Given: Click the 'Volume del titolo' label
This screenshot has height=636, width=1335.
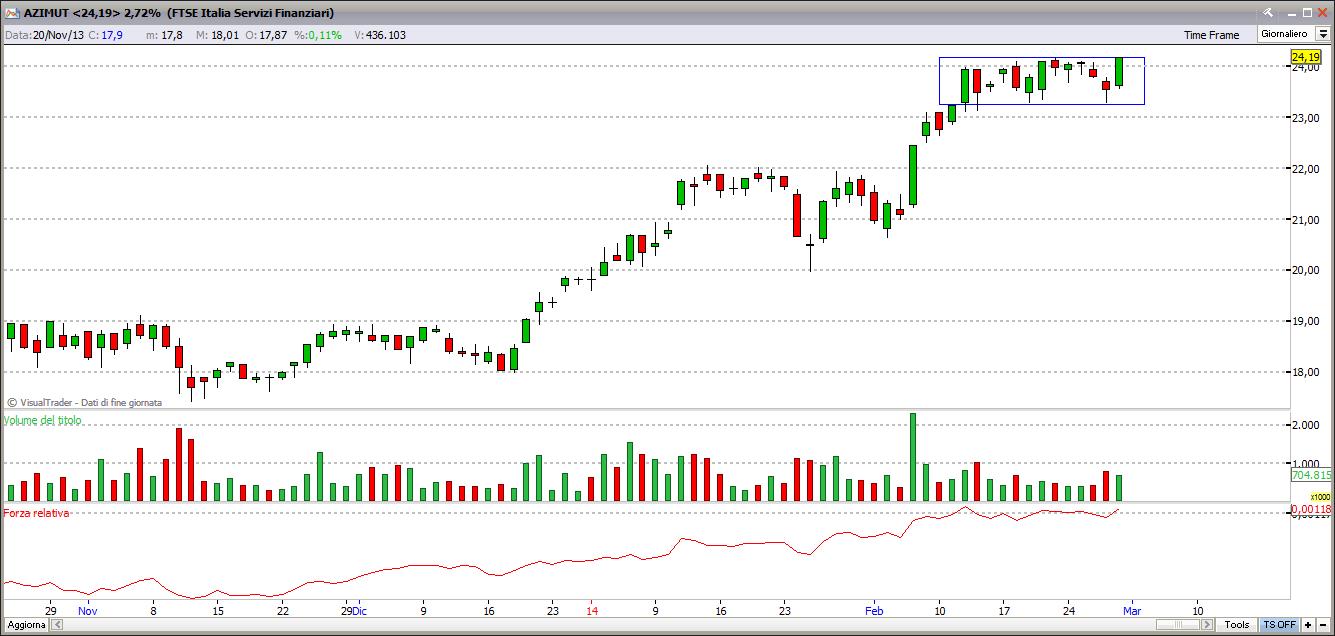Looking at the screenshot, I should pyautogui.click(x=44, y=420).
